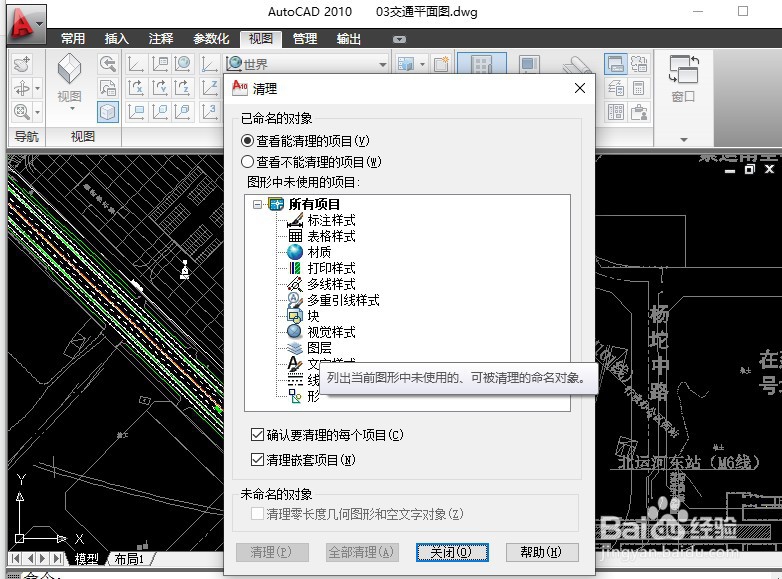Click the rotate UCS about X icon
This screenshot has height=579, width=782.
136,88
